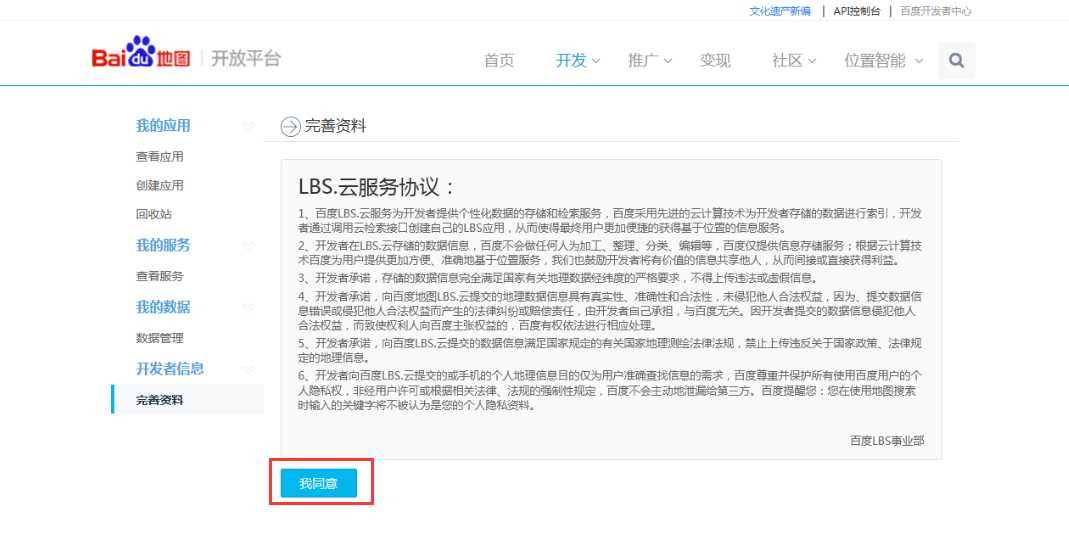This screenshot has width=1069, height=549.
Task: Select 变现 in the navigation bar
Action: (715, 61)
